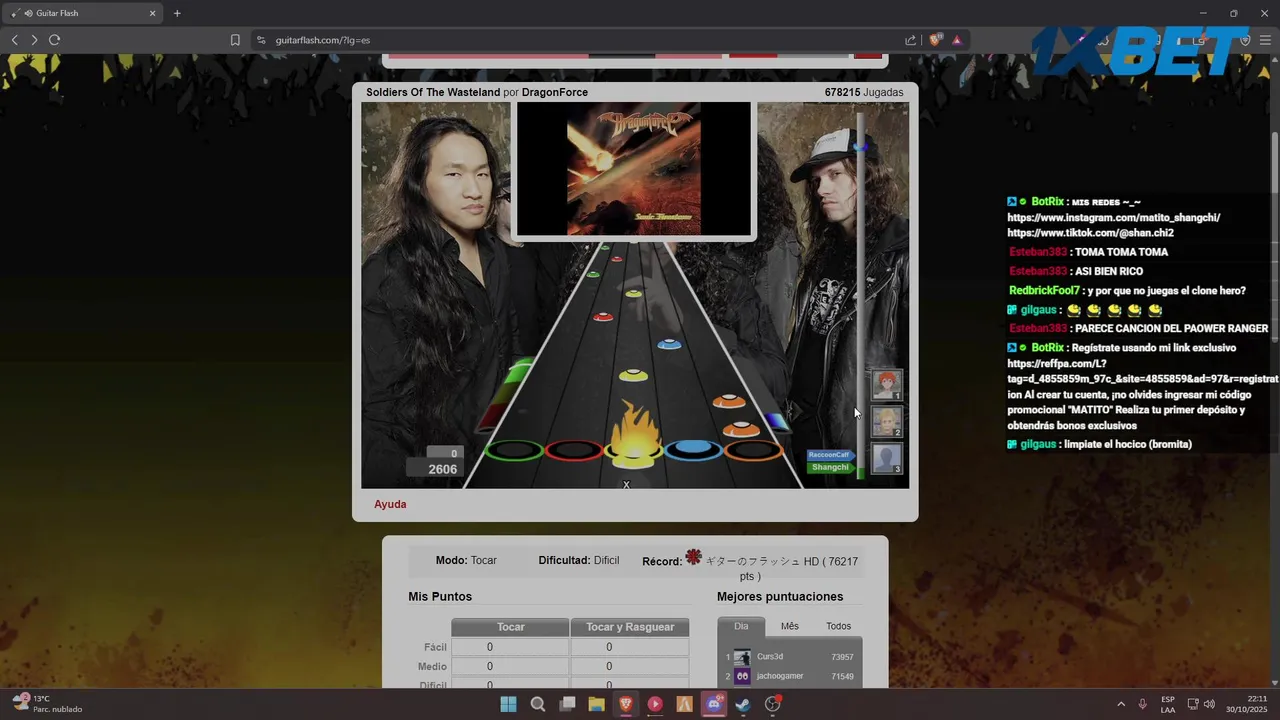Screen dimensions: 1280x720
Task: Click the Fácil row Tocar score cell
Action: [x=510, y=647]
